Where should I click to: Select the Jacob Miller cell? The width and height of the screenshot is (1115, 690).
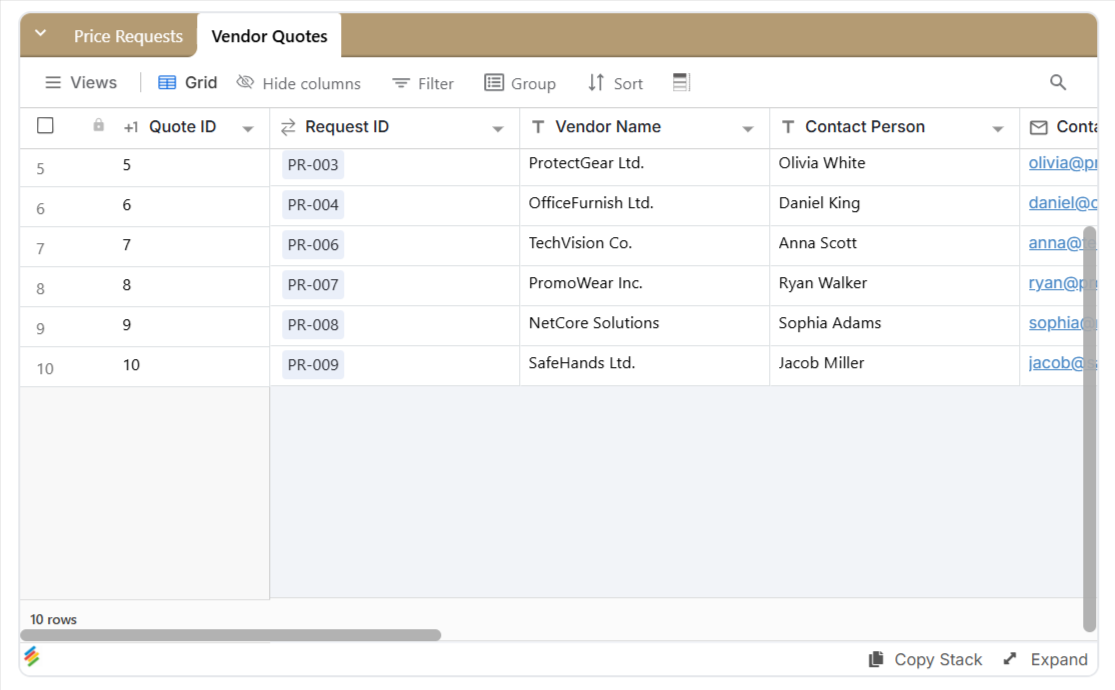click(895, 366)
